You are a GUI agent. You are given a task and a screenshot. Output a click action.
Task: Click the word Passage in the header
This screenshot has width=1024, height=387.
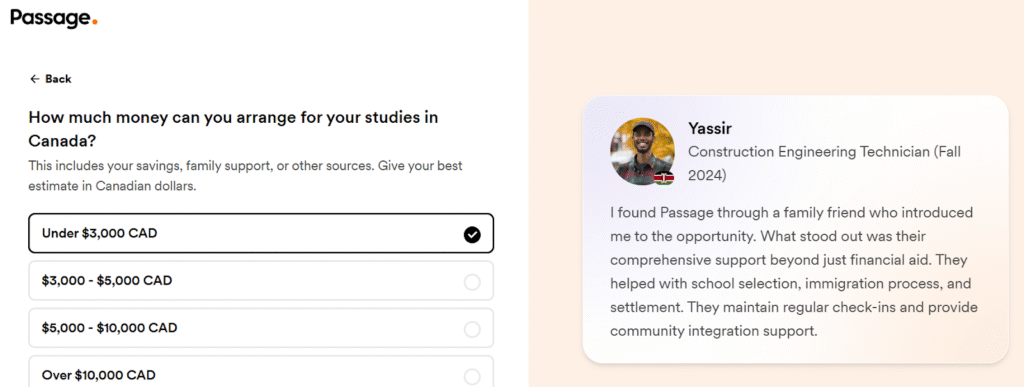coord(50,18)
